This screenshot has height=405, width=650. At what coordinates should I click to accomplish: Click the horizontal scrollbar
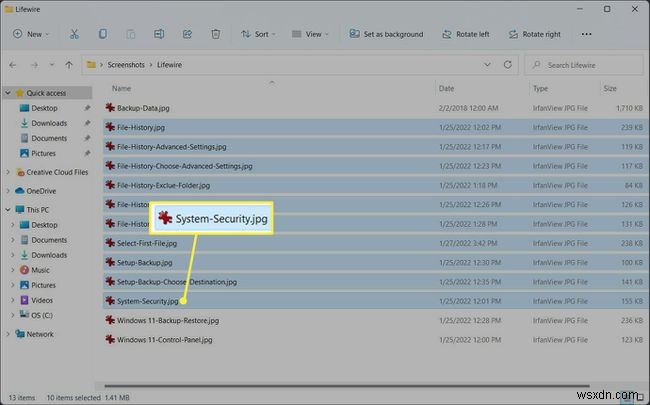click(x=347, y=386)
